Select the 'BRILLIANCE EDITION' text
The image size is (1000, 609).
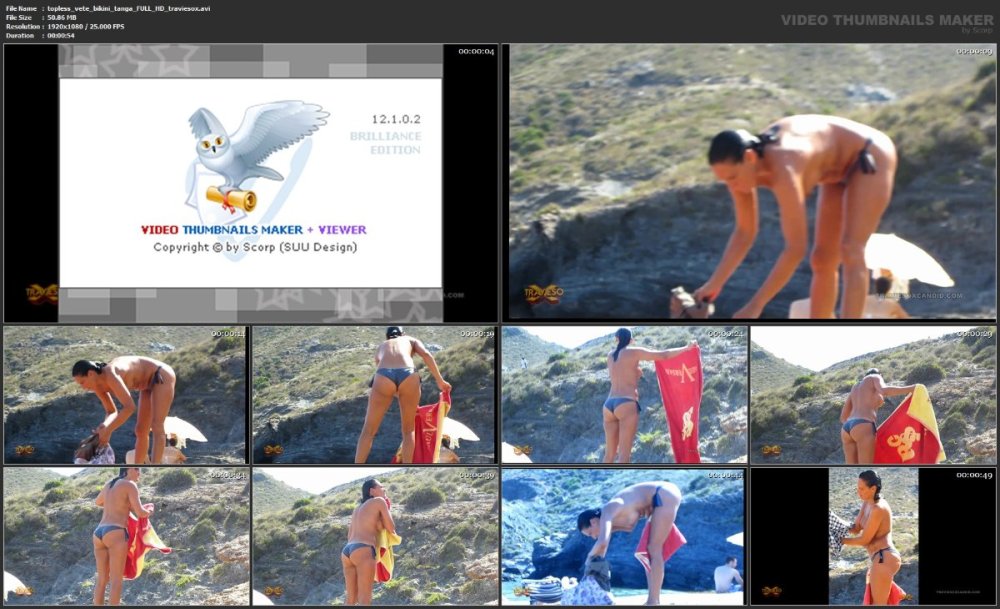tap(385, 143)
